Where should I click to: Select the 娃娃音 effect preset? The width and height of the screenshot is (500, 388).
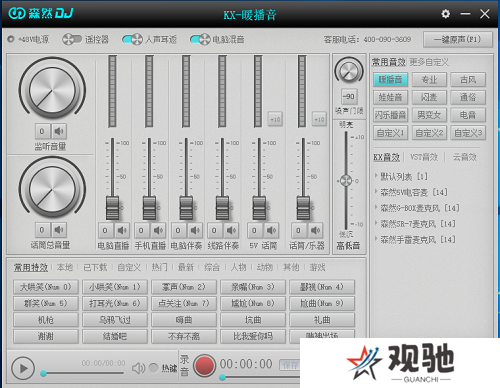pyautogui.click(x=390, y=97)
